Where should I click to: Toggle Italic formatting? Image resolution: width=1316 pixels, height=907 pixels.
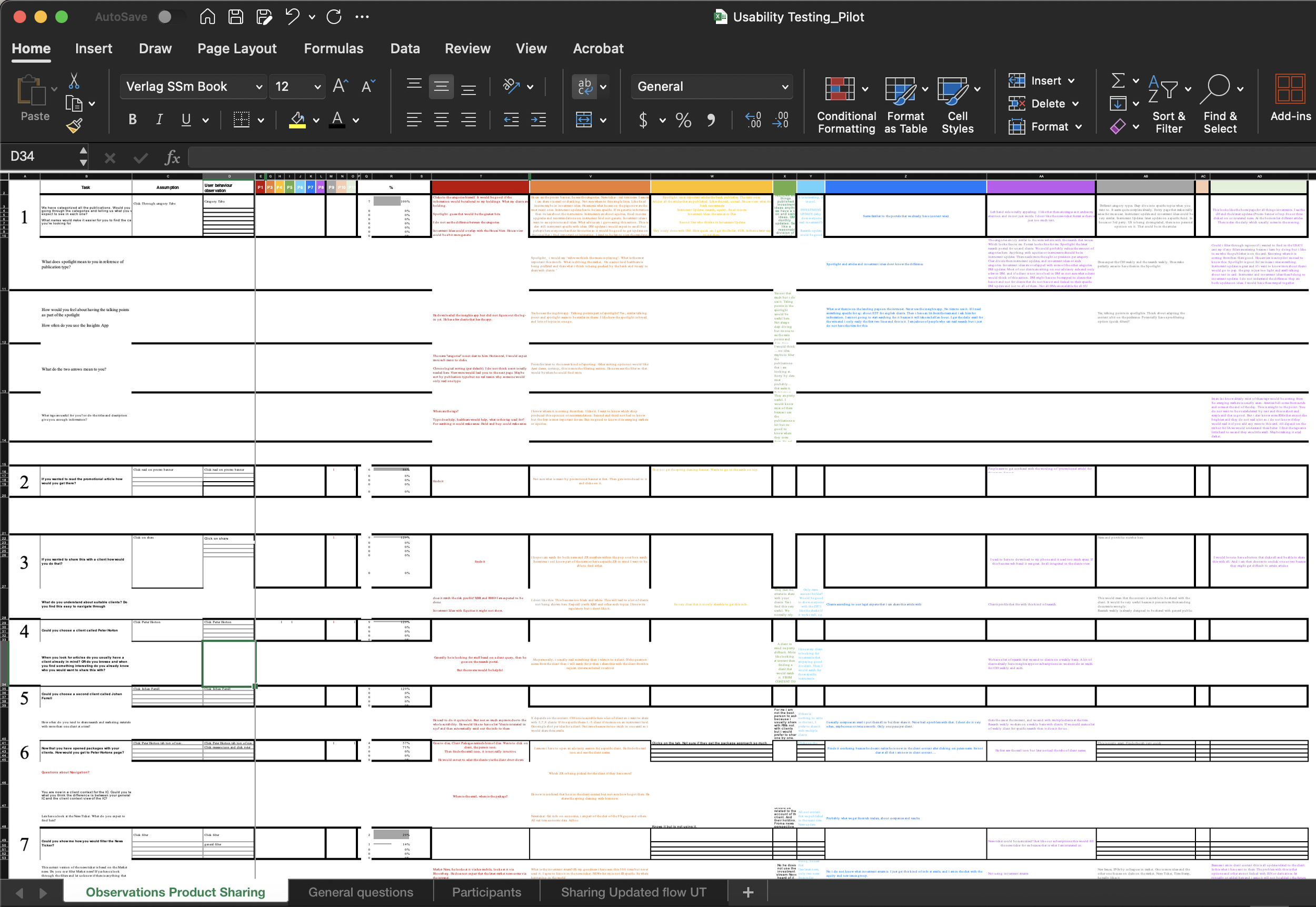[159, 120]
